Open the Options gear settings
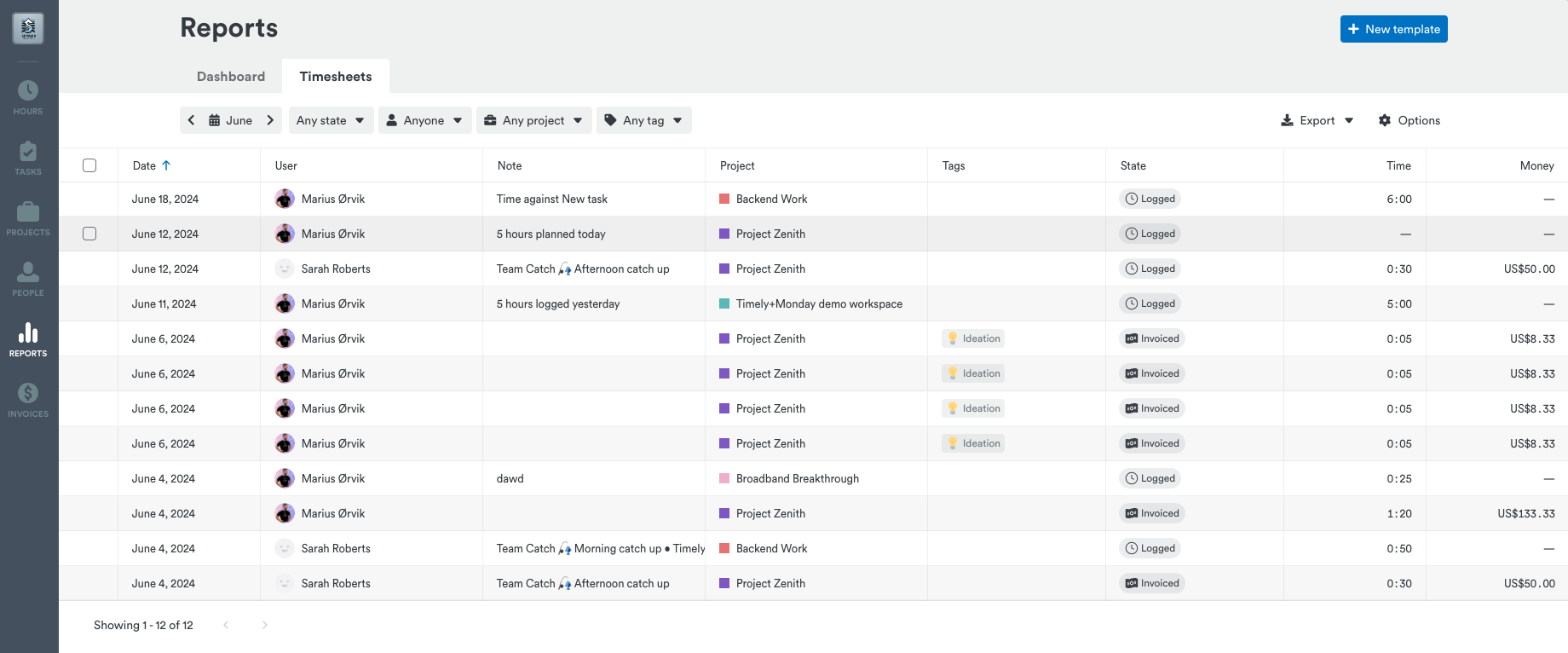Viewport: 1568px width, 653px height. point(1409,120)
